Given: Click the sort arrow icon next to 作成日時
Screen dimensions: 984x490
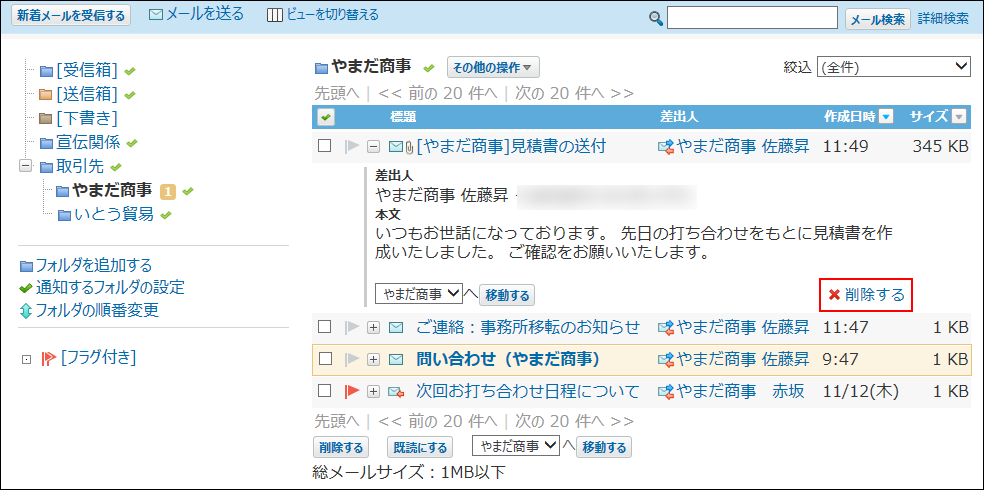Looking at the screenshot, I should tap(886, 117).
